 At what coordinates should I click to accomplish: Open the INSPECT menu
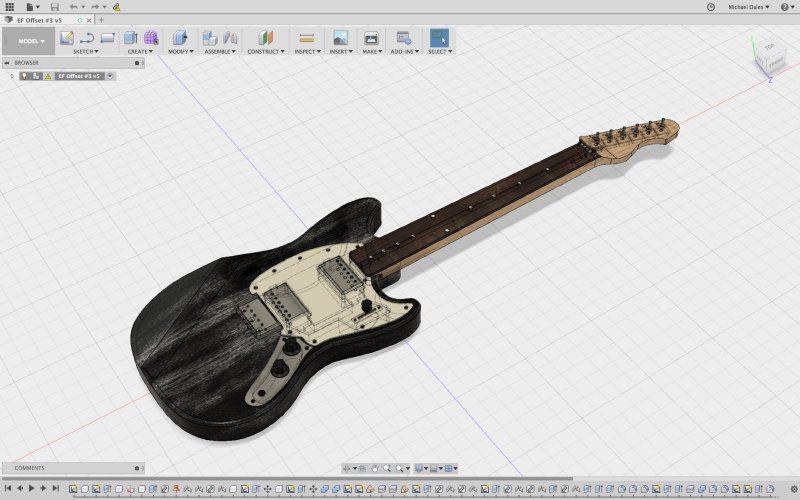pyautogui.click(x=307, y=51)
